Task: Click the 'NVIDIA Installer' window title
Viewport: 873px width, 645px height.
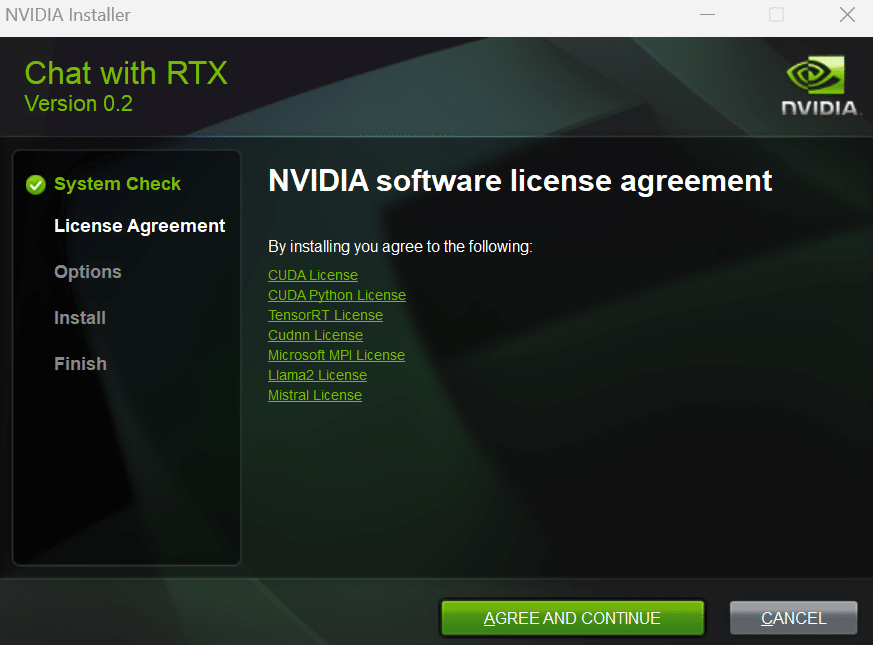Action: (x=68, y=15)
